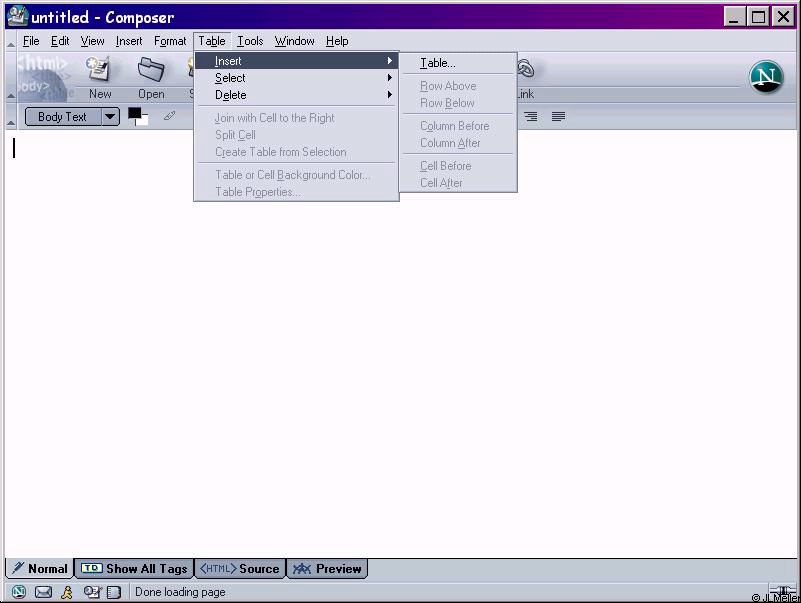Open the Window menu
Viewport: 801px width, 603px height.
[295, 41]
